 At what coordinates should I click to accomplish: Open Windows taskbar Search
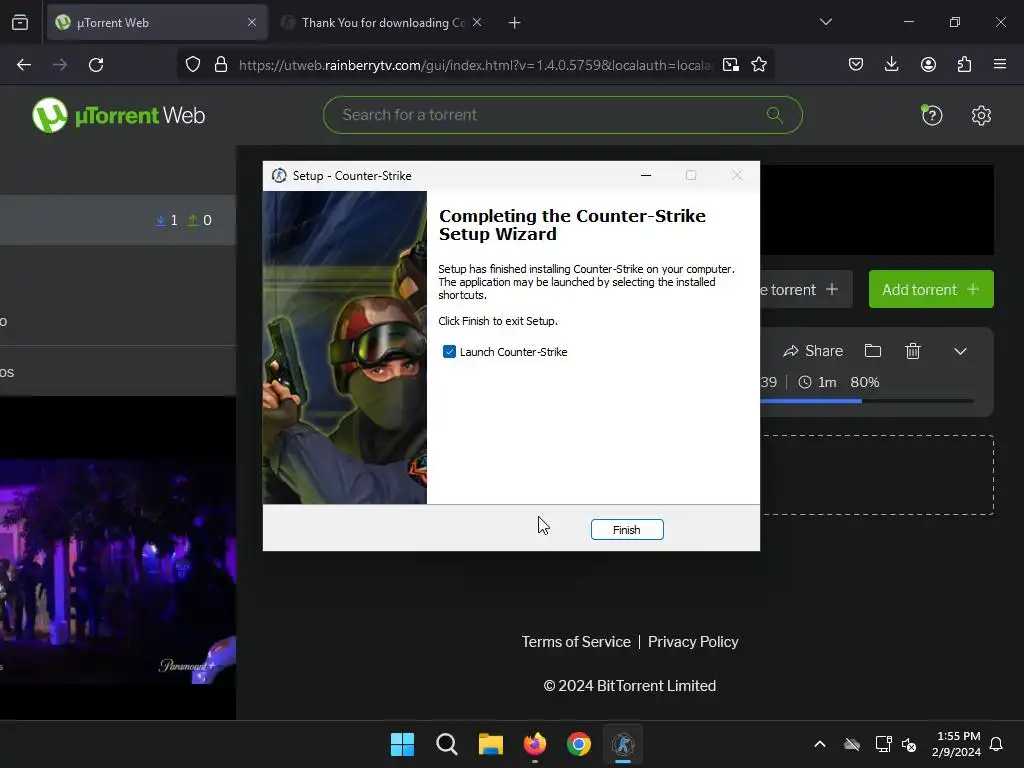click(447, 744)
